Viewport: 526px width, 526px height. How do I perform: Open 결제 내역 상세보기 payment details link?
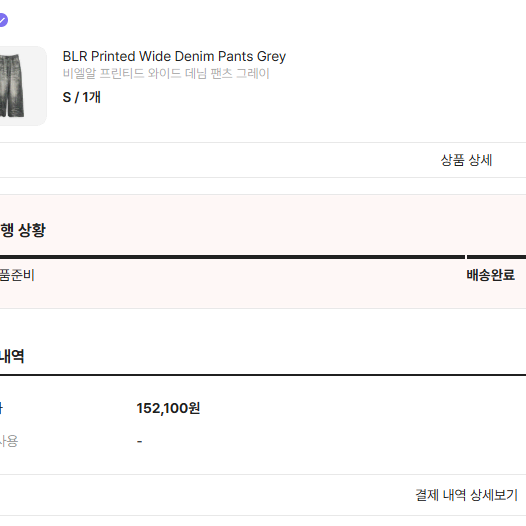pos(466,495)
